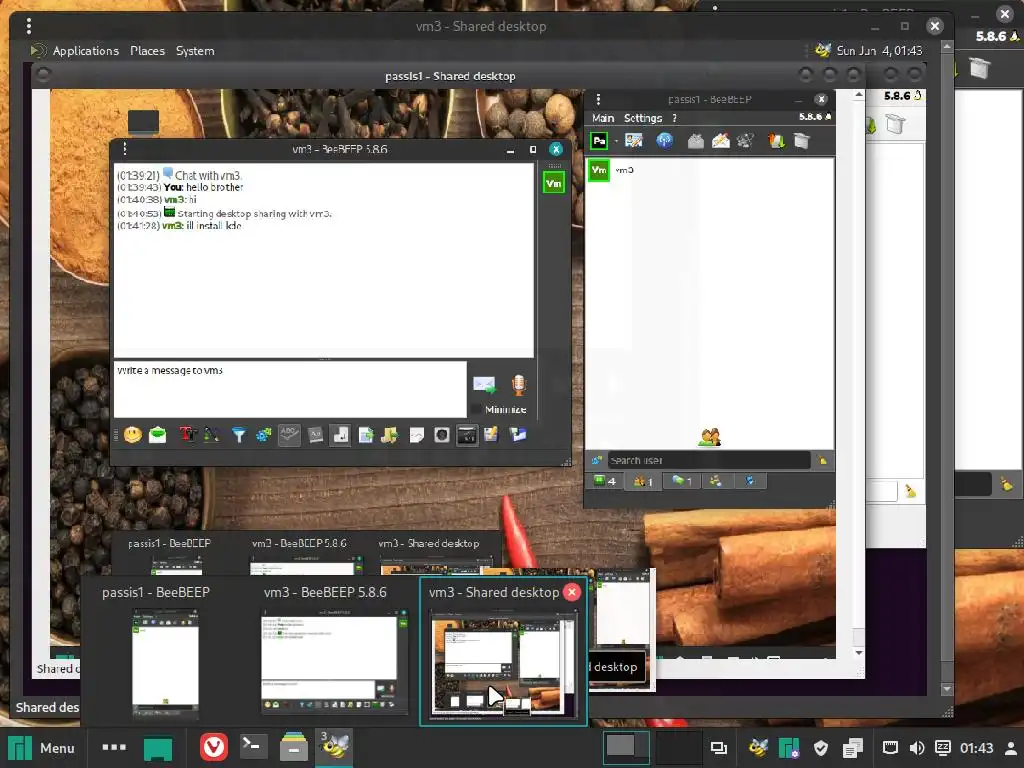This screenshot has height=768, width=1024.
Task: Send the message with envelope arrow button
Action: point(485,385)
